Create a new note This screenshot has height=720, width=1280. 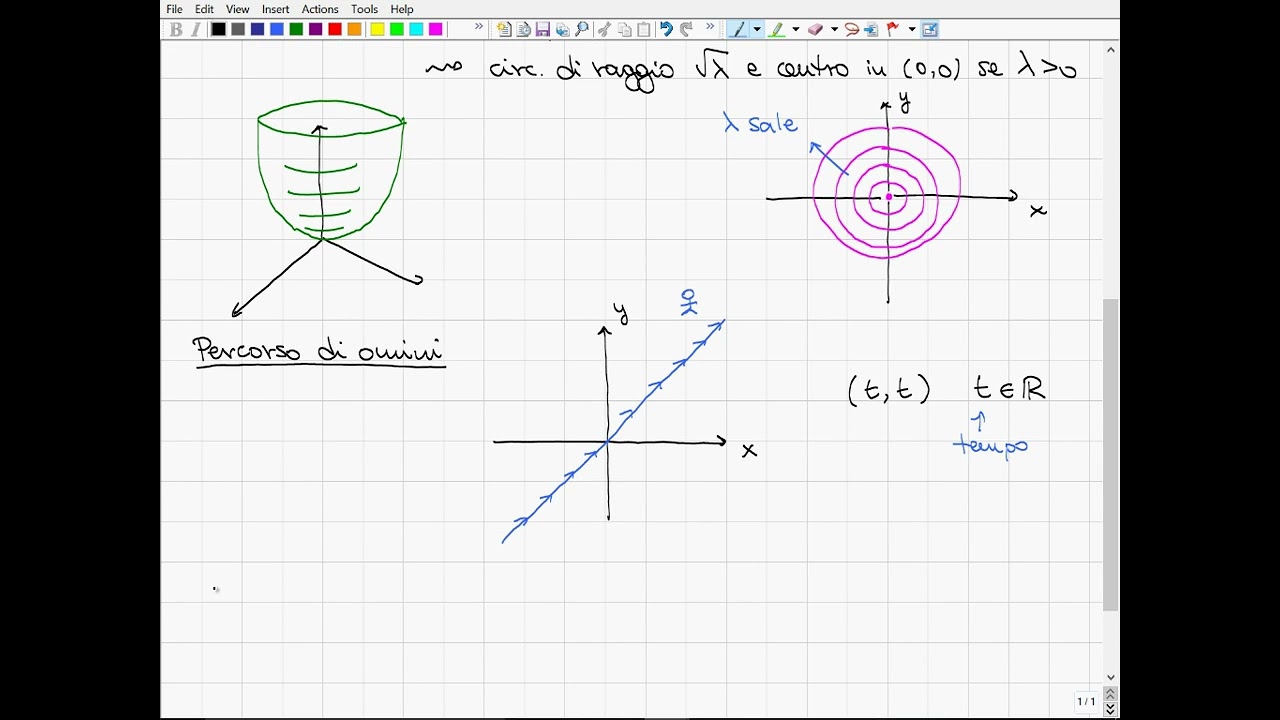[504, 30]
